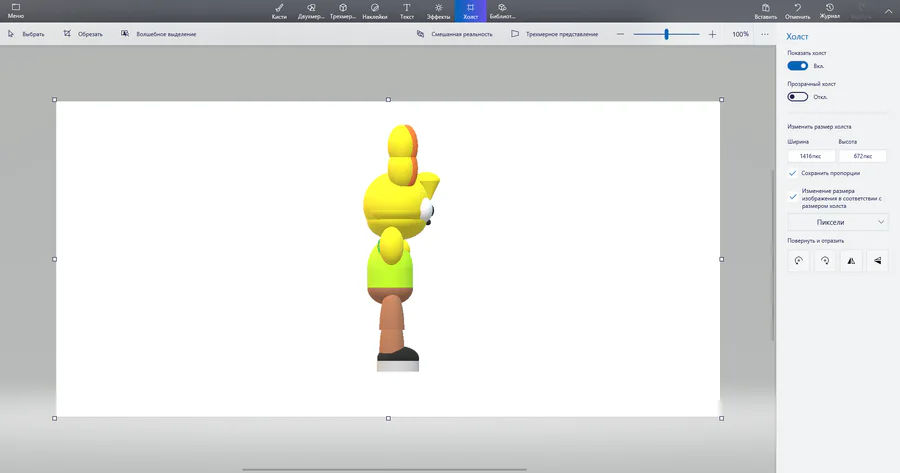Flip canvas vertically button

pyautogui.click(x=878, y=261)
